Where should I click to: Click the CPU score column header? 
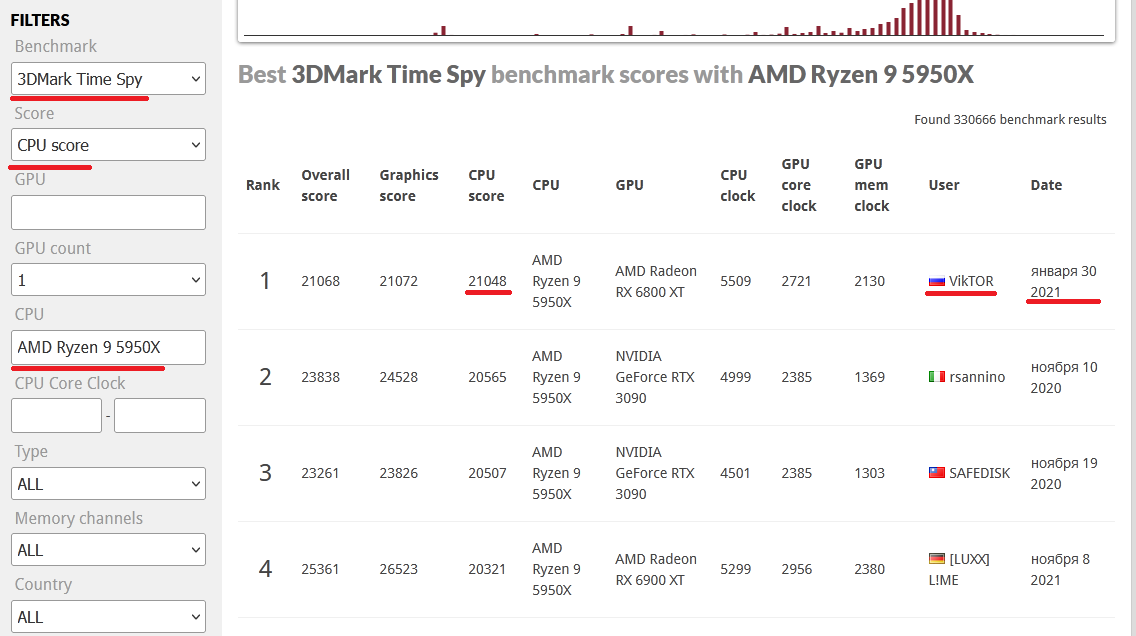(486, 185)
